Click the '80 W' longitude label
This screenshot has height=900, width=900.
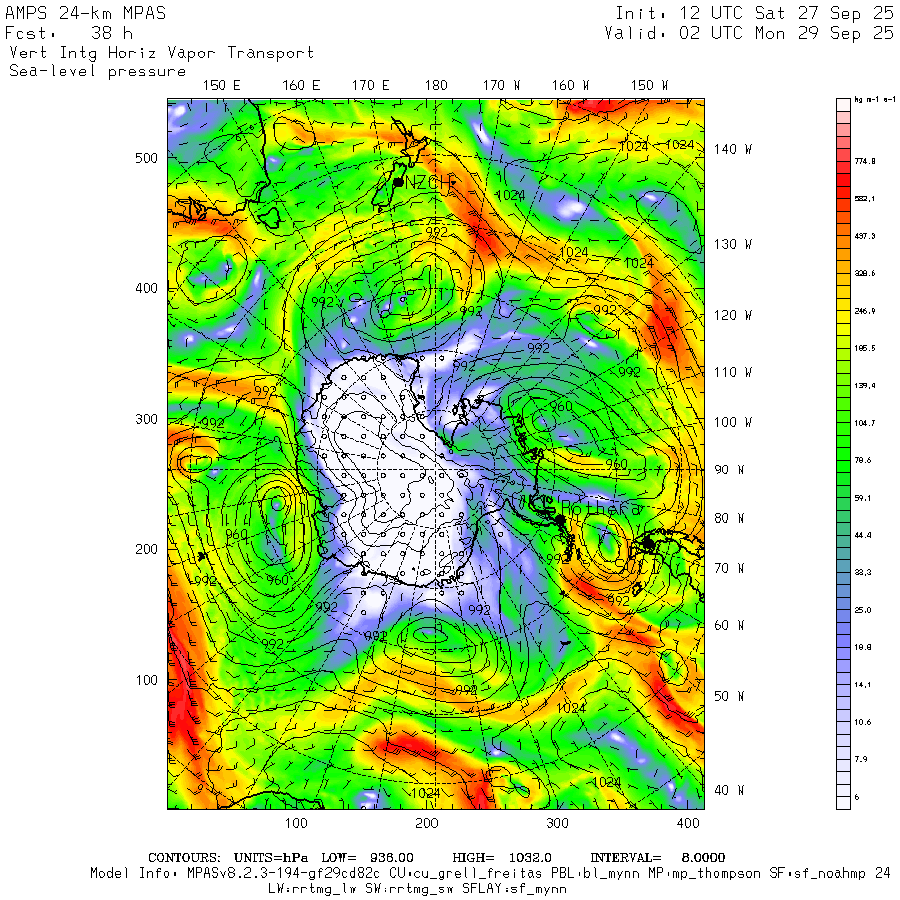729,518
